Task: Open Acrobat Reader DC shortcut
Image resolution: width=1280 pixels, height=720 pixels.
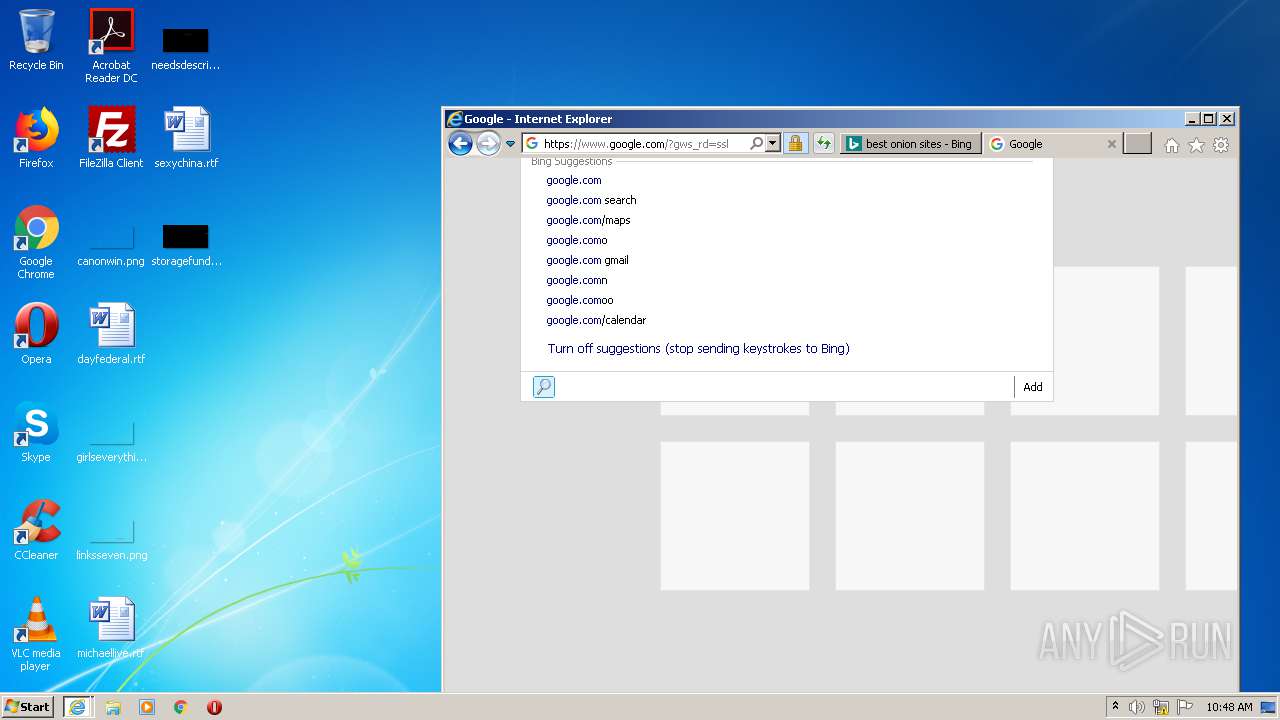Action: 111,45
